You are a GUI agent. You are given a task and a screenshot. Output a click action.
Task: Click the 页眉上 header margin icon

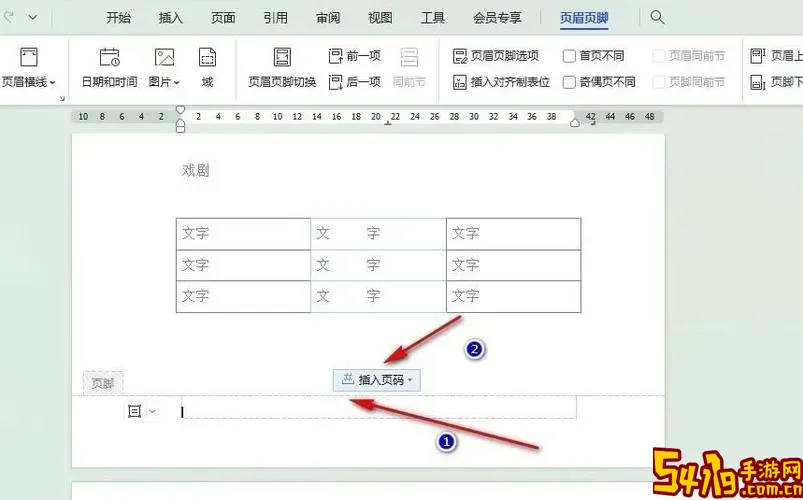[x=757, y=55]
